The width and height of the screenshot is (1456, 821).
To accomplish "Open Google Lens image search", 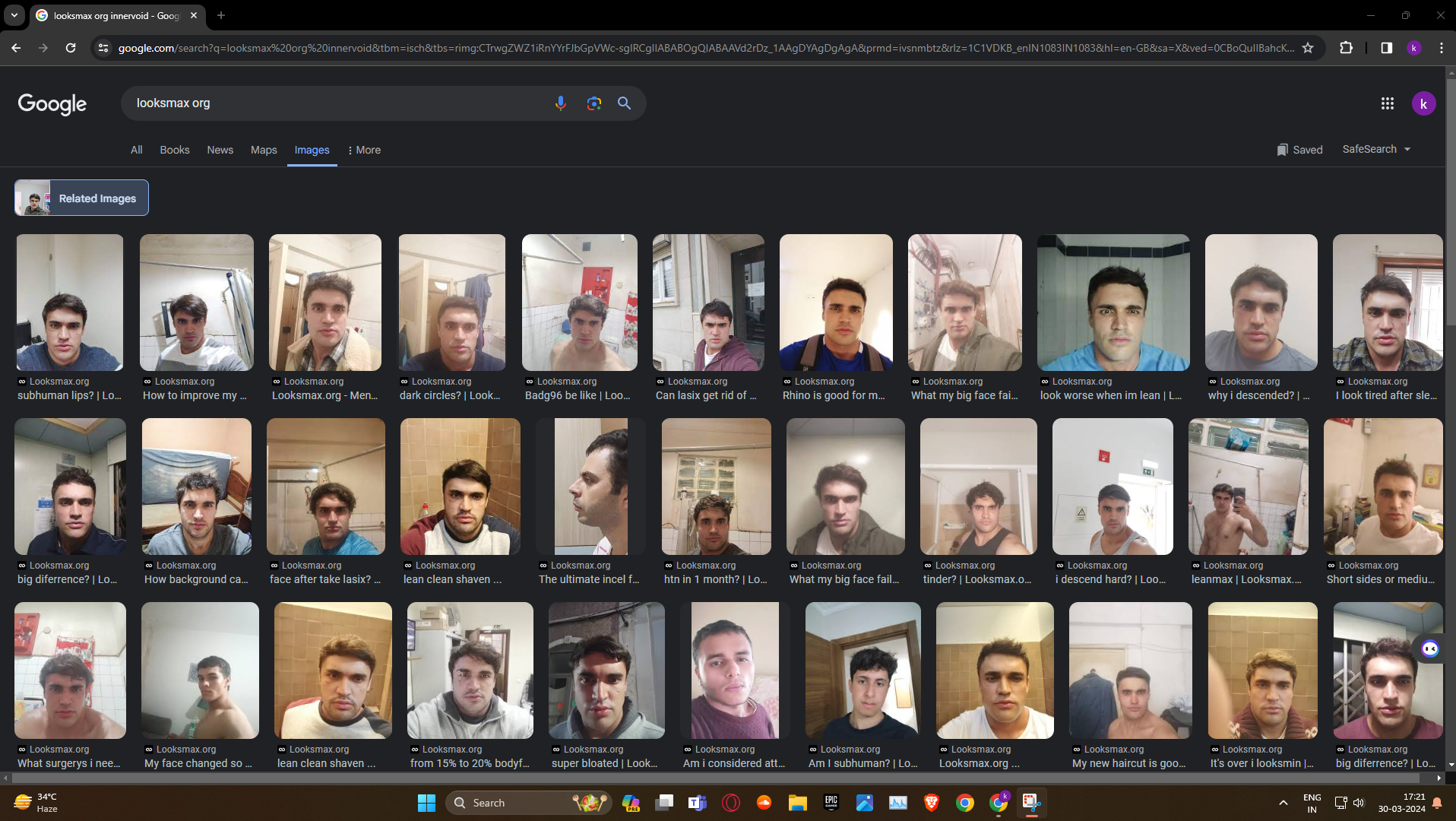I will pos(594,103).
